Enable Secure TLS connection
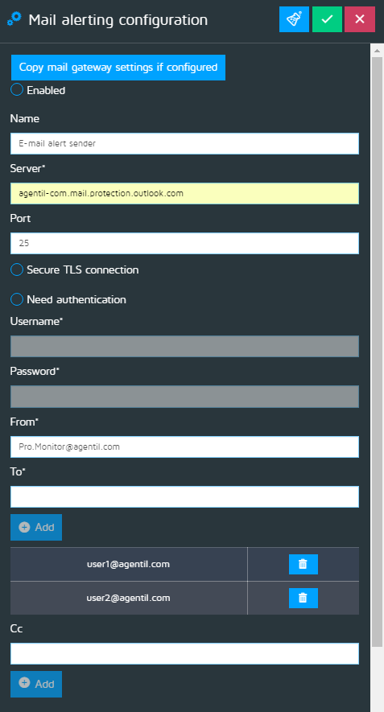 [x=17, y=269]
